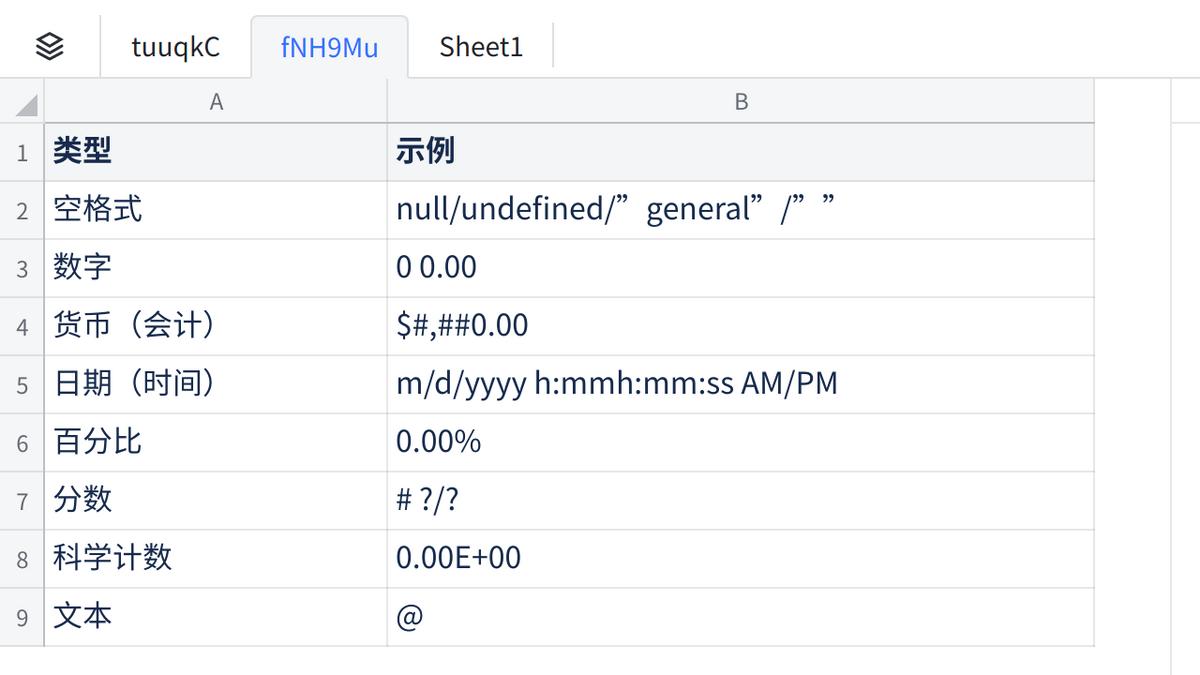This screenshot has height=675, width=1200.
Task: Select column A header
Action: coord(216,100)
